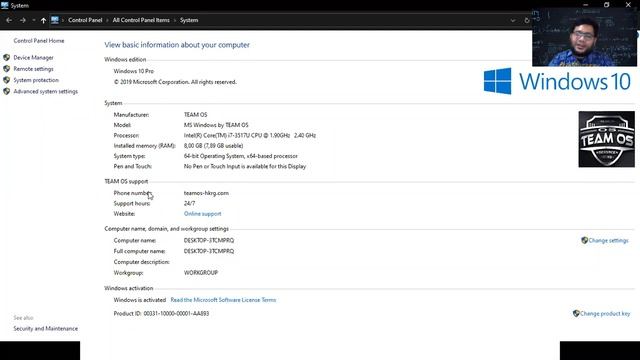The height and width of the screenshot is (360, 640).
Task: Open Remote settings
Action: click(33, 69)
